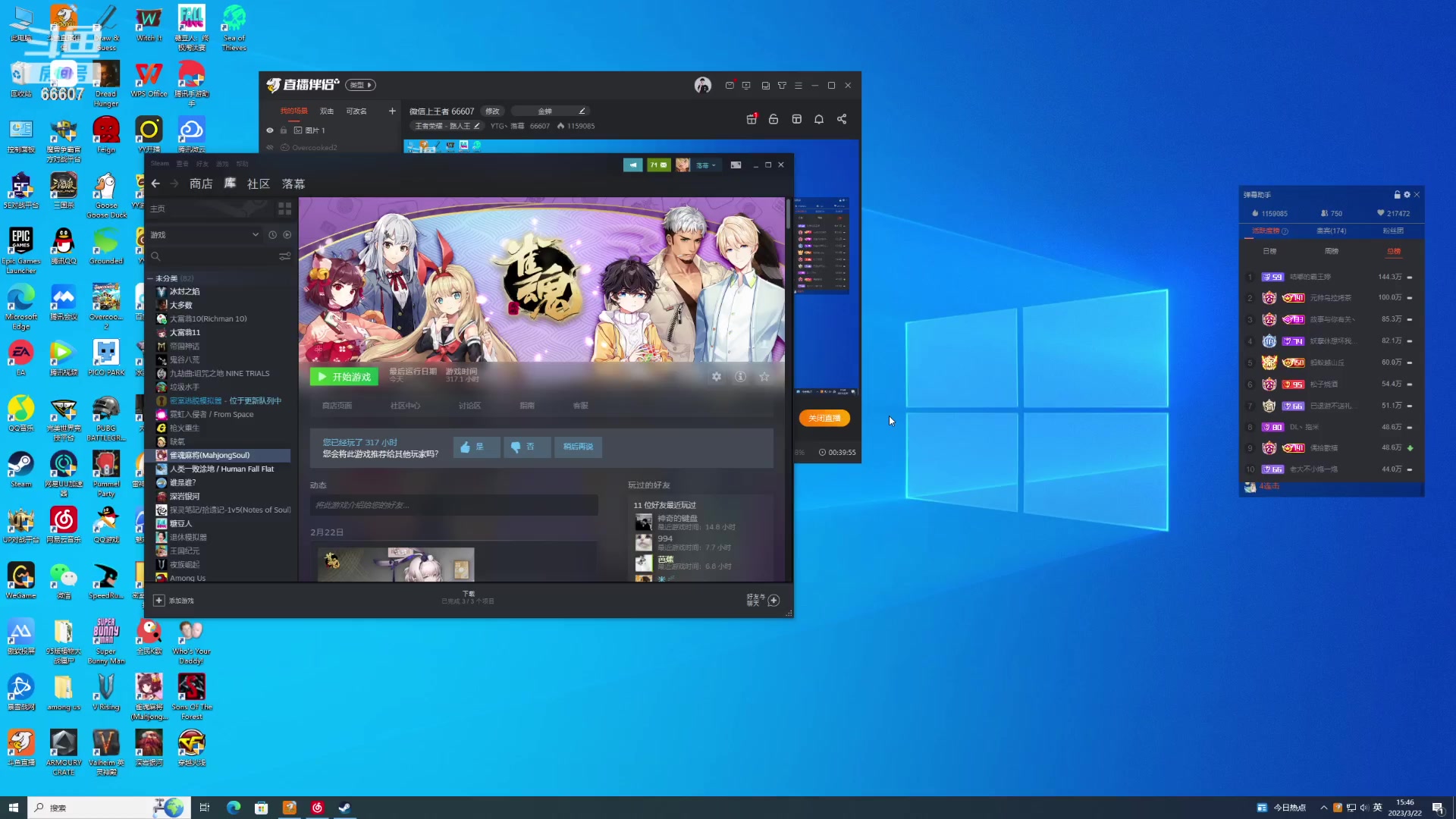Click the green 开始游戏 play button
This screenshot has width=1456, height=819.
344,377
